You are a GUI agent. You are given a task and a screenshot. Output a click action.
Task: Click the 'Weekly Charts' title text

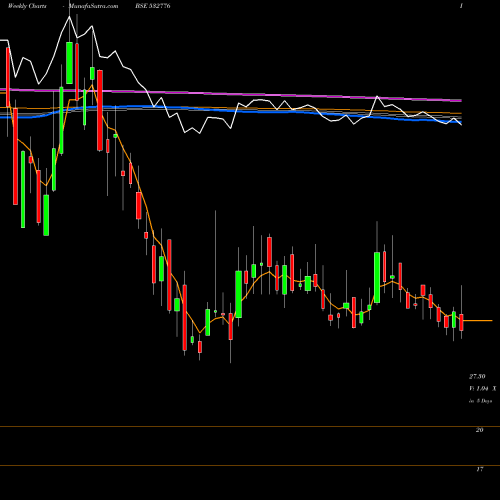(27, 6)
